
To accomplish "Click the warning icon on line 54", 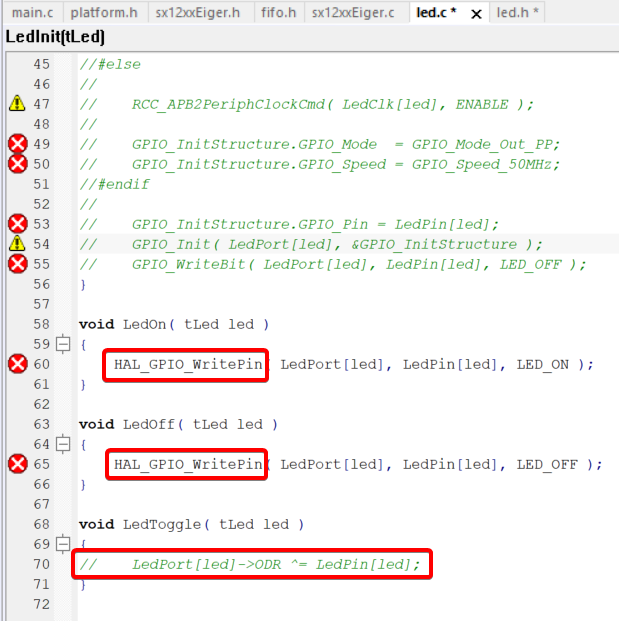I will (x=17, y=244).
